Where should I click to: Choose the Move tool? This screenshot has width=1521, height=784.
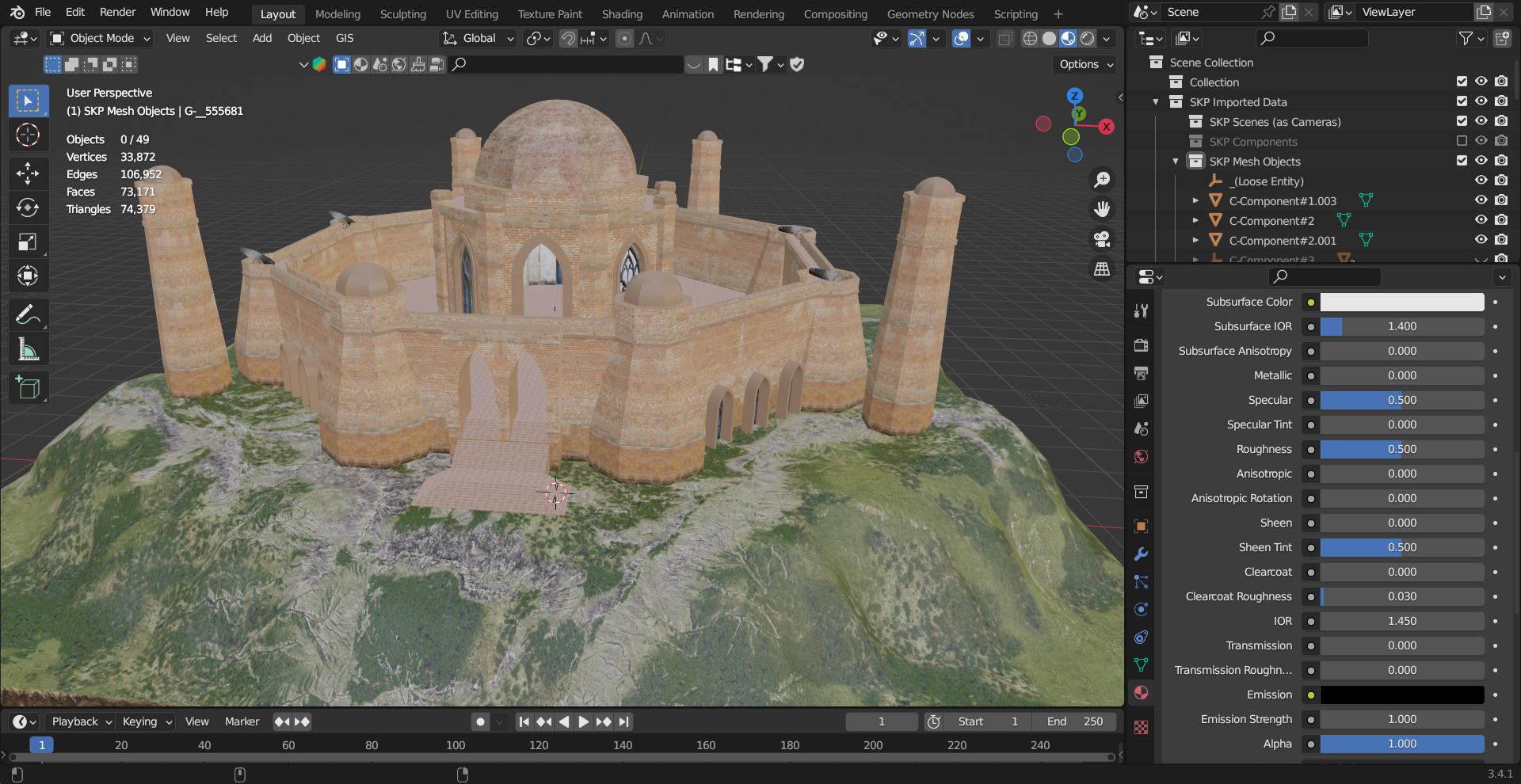[28, 173]
